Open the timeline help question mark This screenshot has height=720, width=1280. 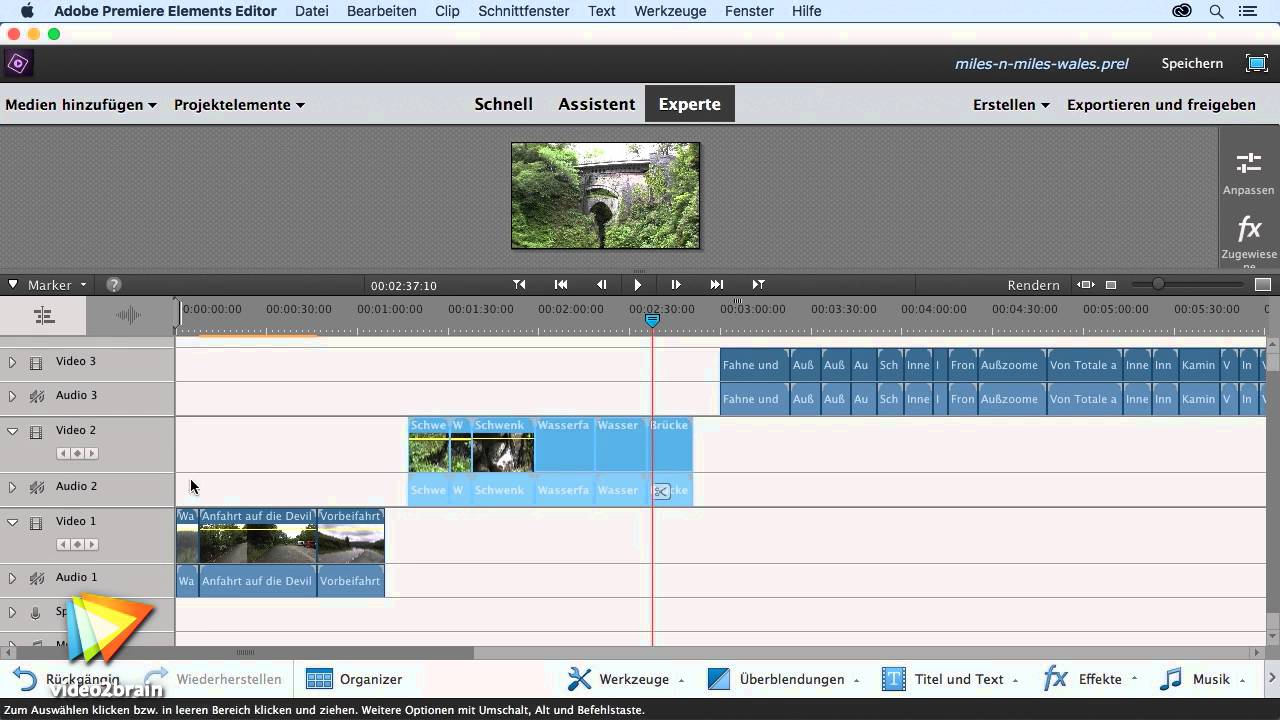click(x=114, y=285)
